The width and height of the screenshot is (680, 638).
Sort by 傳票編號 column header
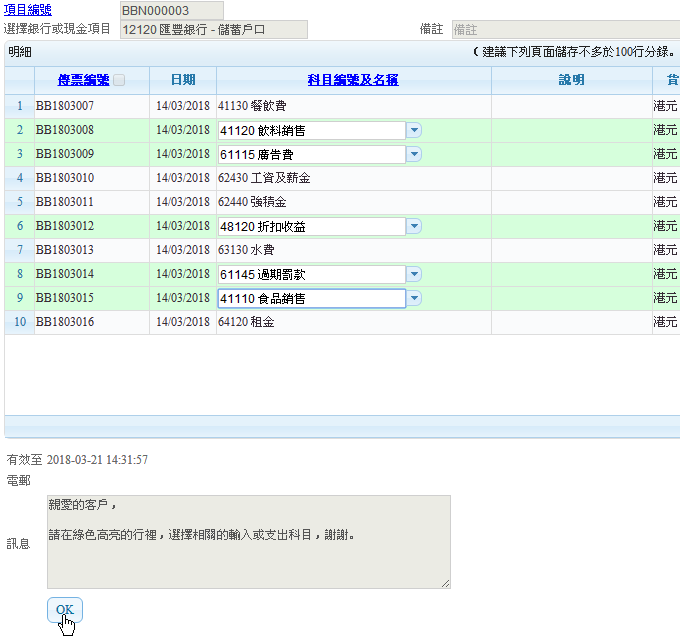tap(83, 80)
